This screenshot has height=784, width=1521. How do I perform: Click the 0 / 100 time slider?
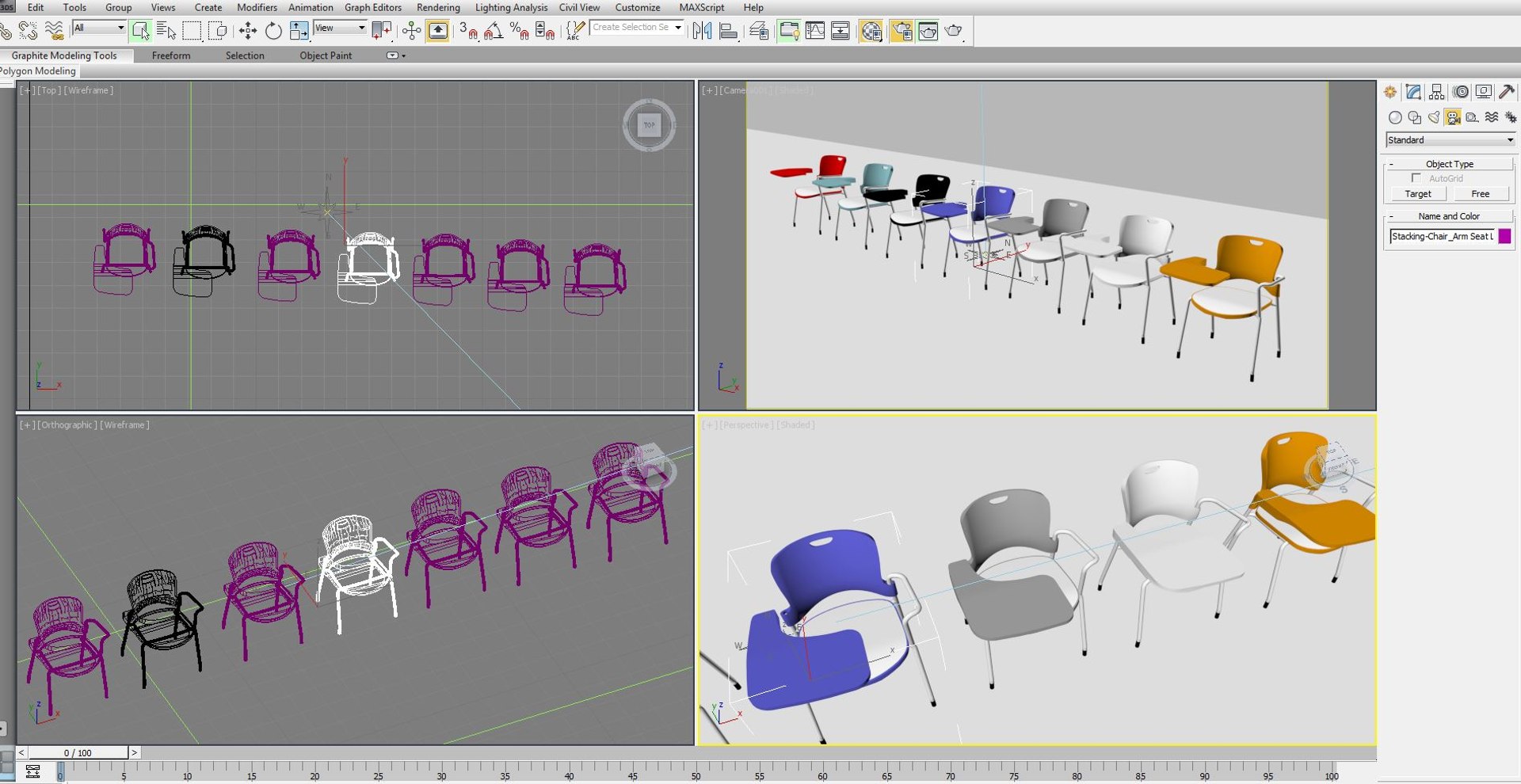[78, 753]
